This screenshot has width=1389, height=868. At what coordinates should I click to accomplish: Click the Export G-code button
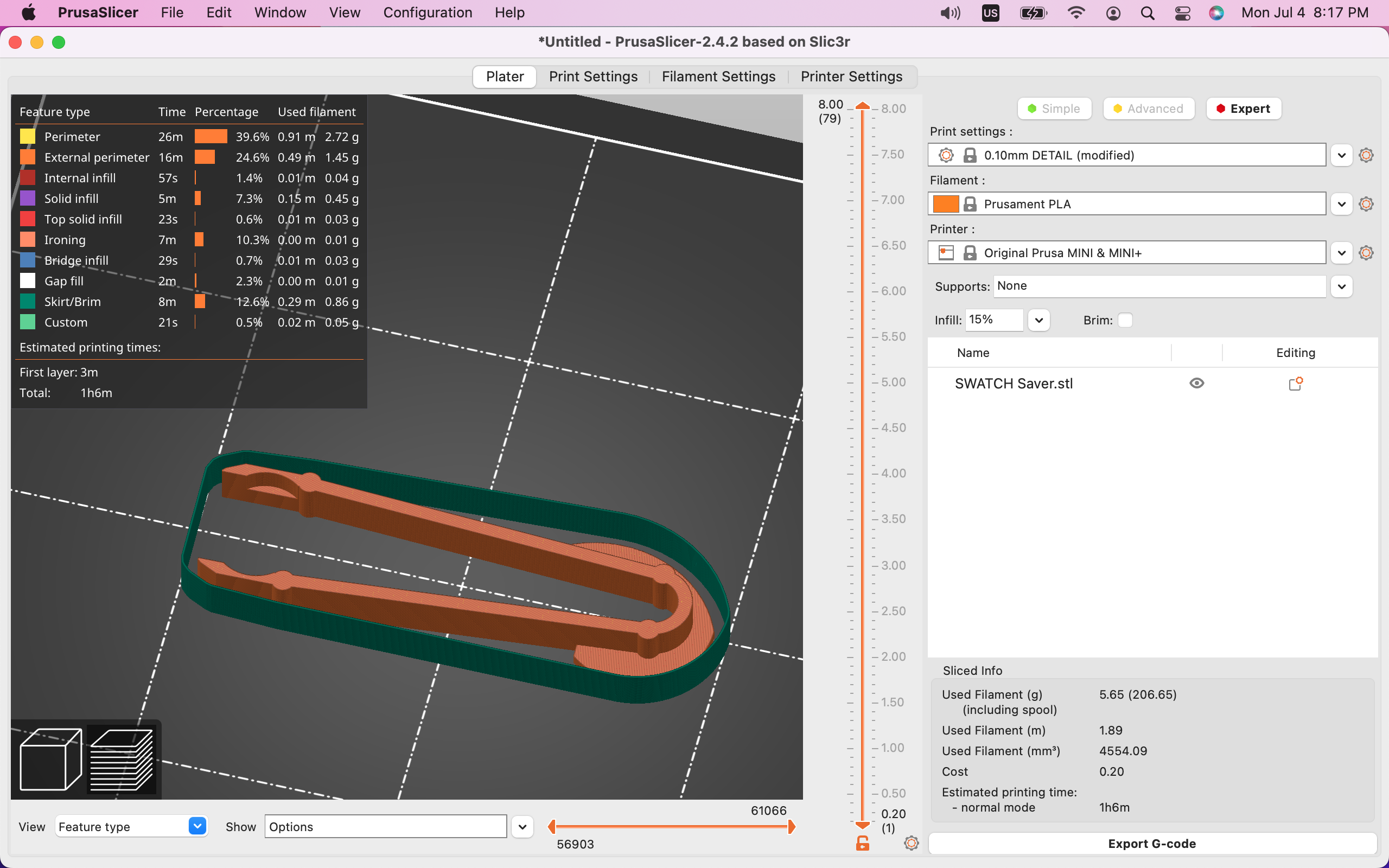(x=1152, y=843)
